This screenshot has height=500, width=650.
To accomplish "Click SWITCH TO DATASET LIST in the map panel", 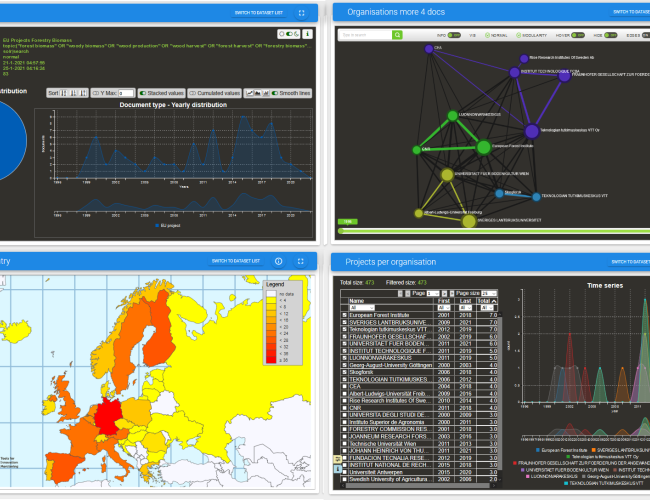I will 236,261.
